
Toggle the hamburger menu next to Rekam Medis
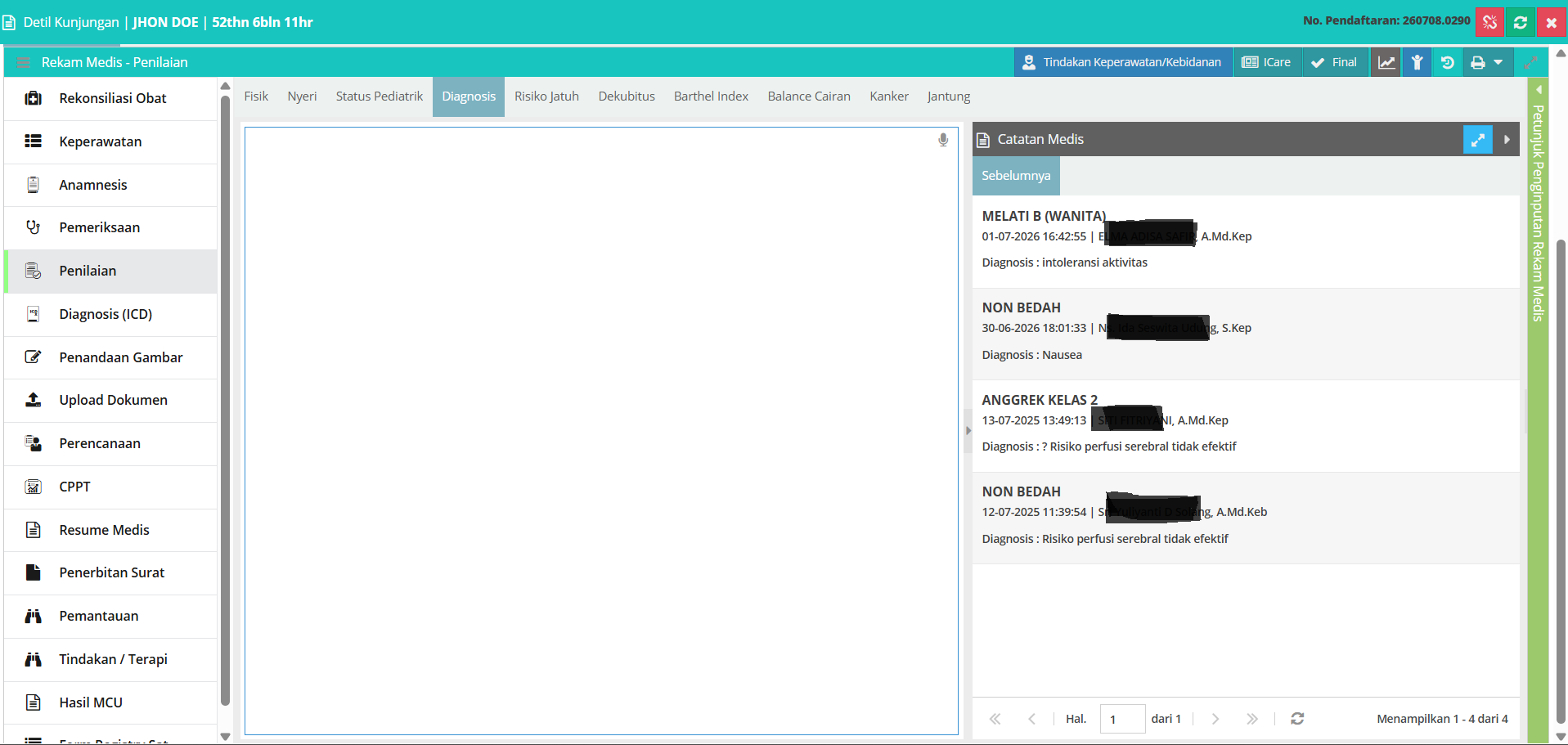pyautogui.click(x=23, y=62)
